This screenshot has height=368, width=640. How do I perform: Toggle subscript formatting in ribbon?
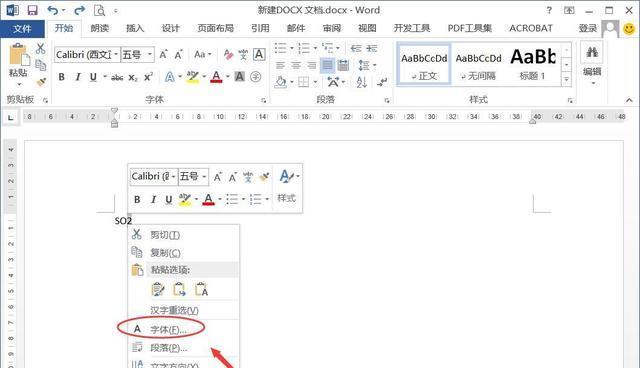point(133,77)
